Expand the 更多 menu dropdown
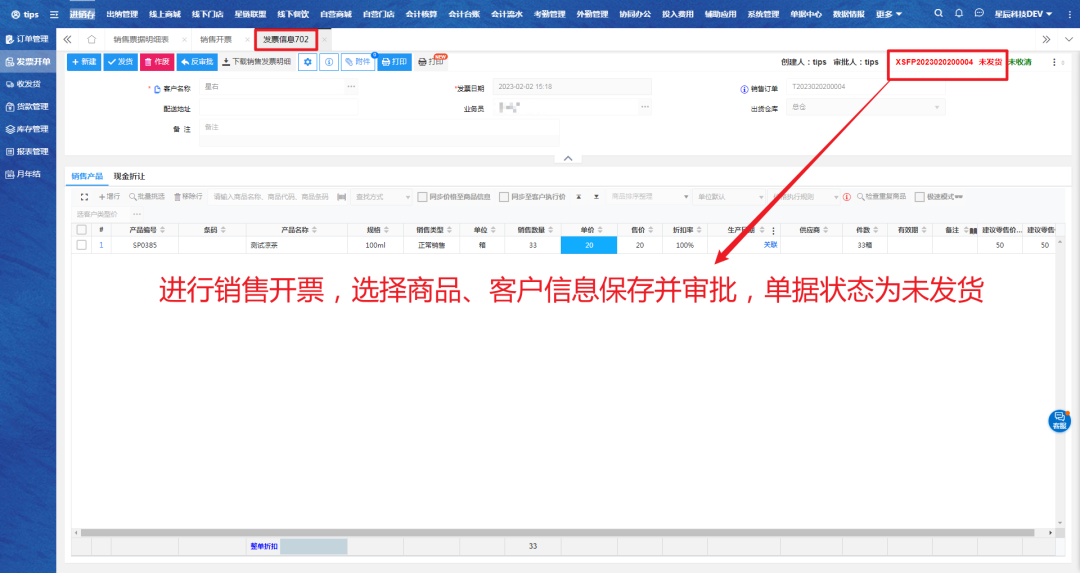This screenshot has width=1080, height=573. 888,14
